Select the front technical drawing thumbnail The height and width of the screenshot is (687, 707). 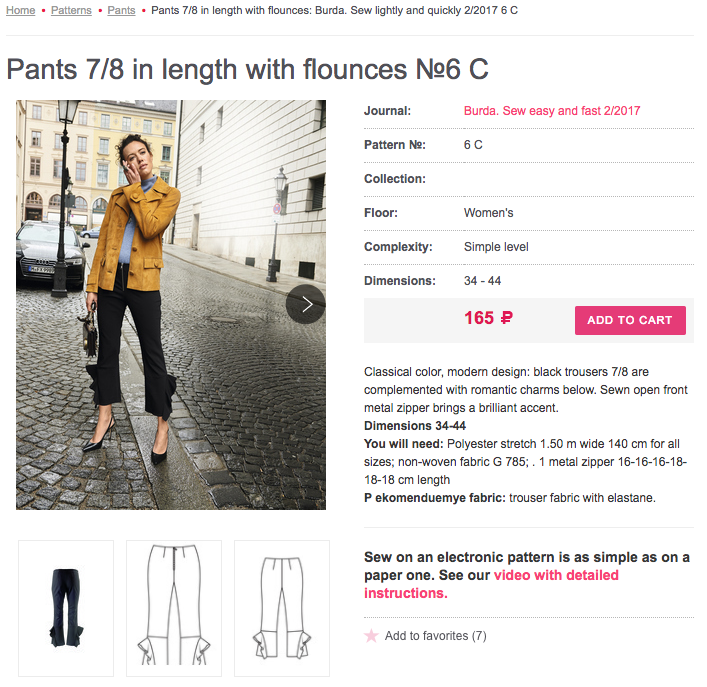click(174, 608)
